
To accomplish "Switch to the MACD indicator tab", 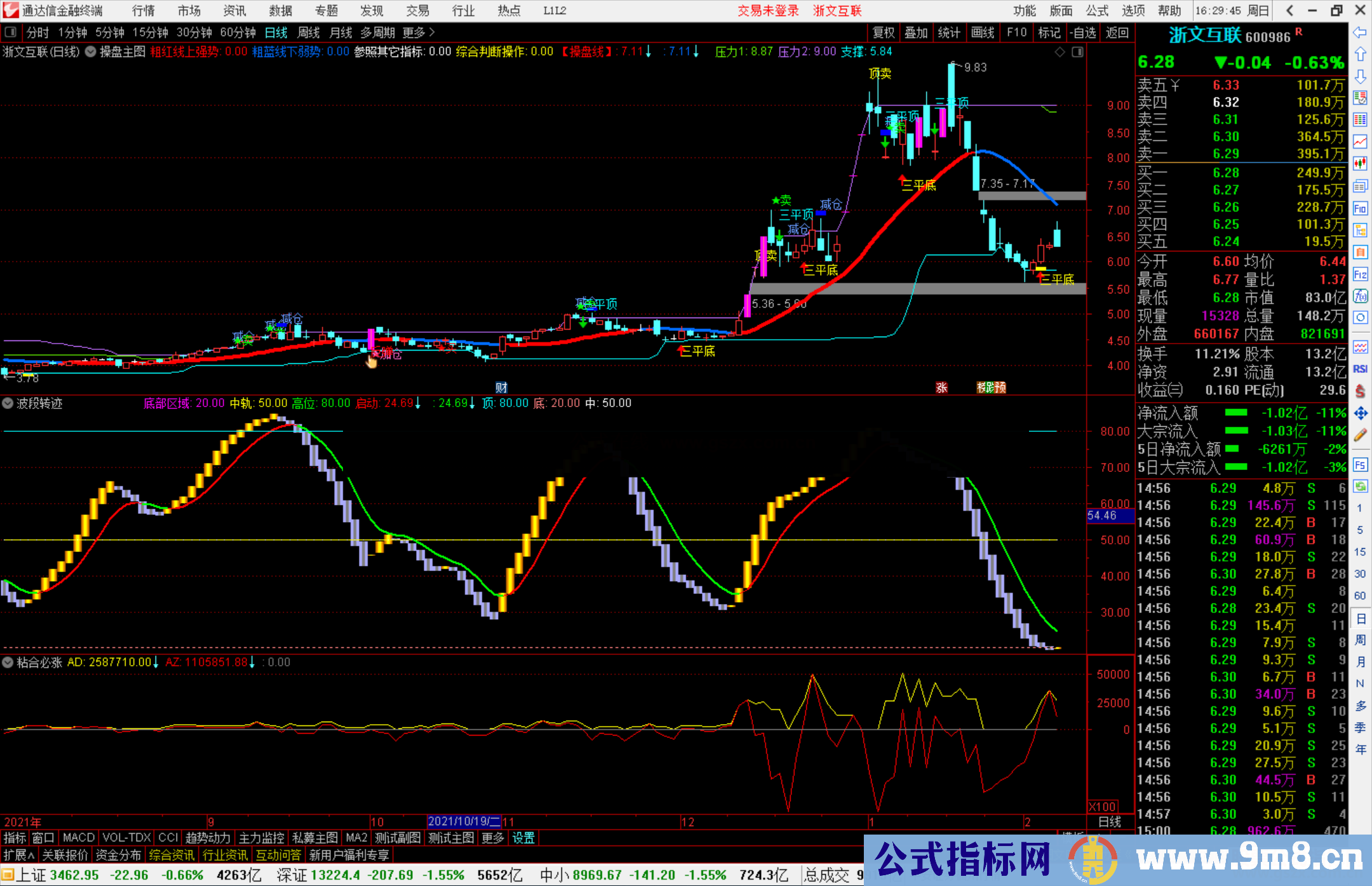I will 78,838.
